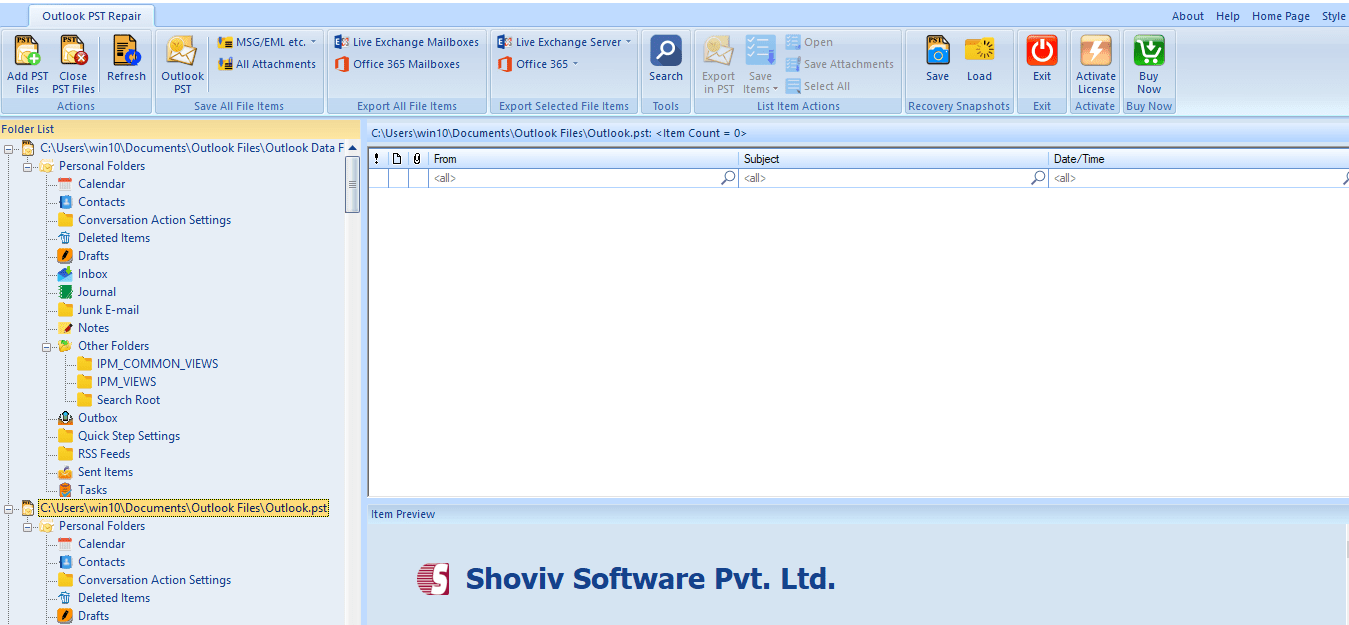Click the Date/Time filter field
The image size is (1349, 625).
point(1199,178)
